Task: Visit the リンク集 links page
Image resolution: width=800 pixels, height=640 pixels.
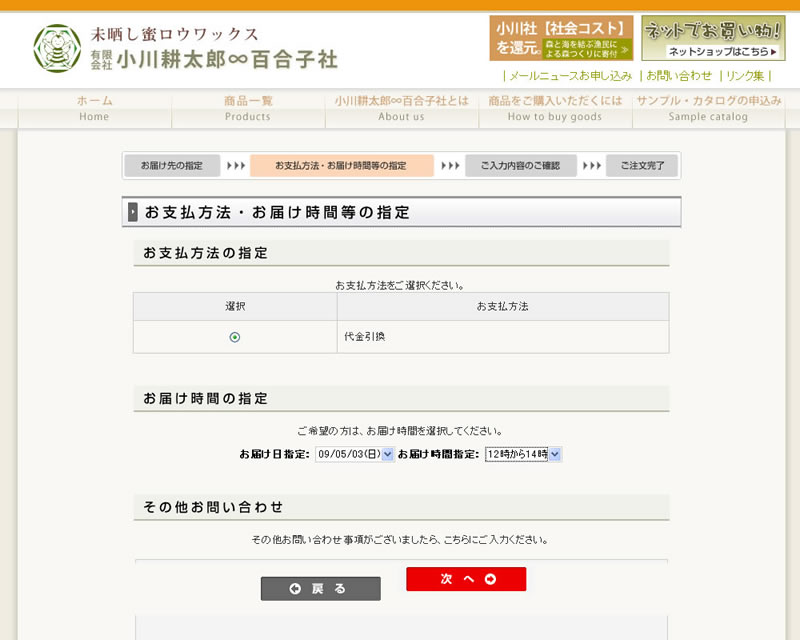Action: click(745, 76)
